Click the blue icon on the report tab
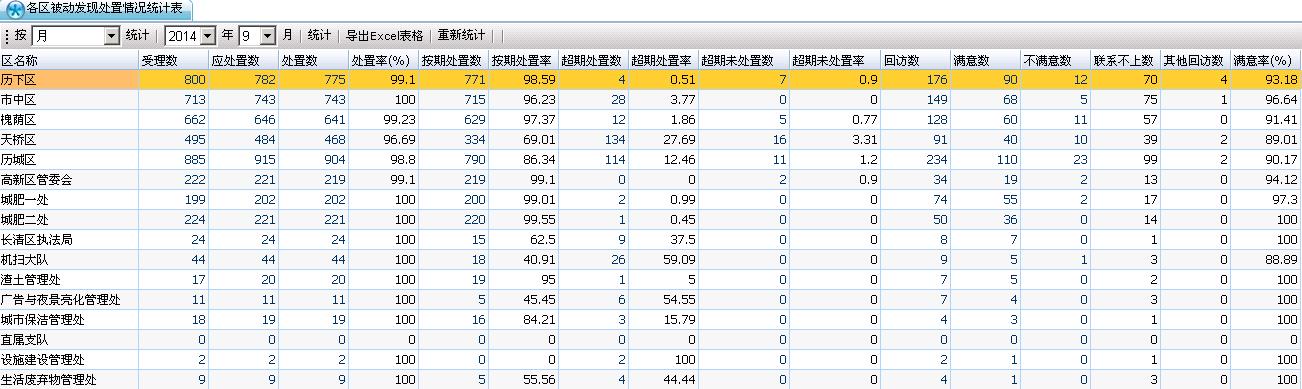The width and height of the screenshot is (1302, 389). [15, 10]
